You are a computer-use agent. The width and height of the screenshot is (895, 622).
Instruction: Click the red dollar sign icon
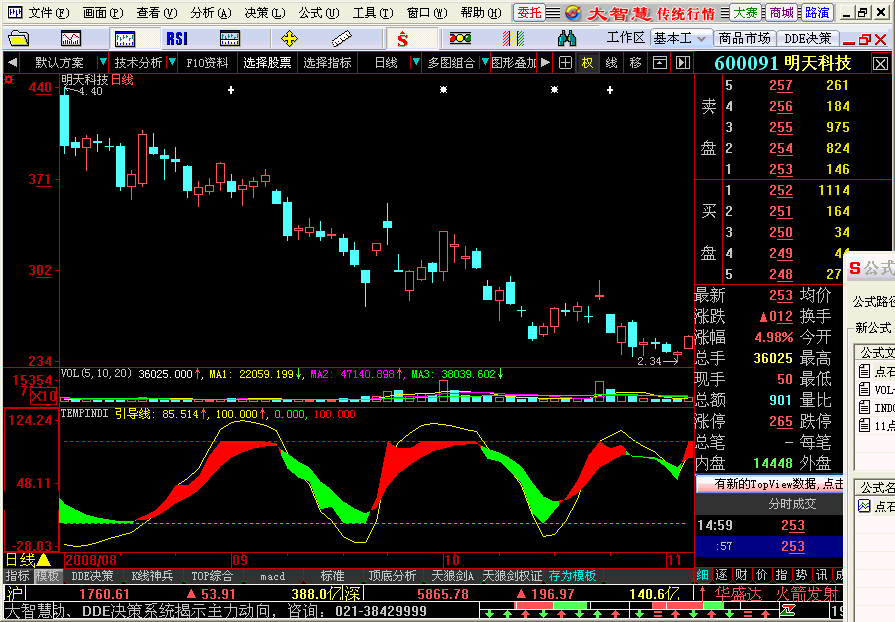point(402,39)
